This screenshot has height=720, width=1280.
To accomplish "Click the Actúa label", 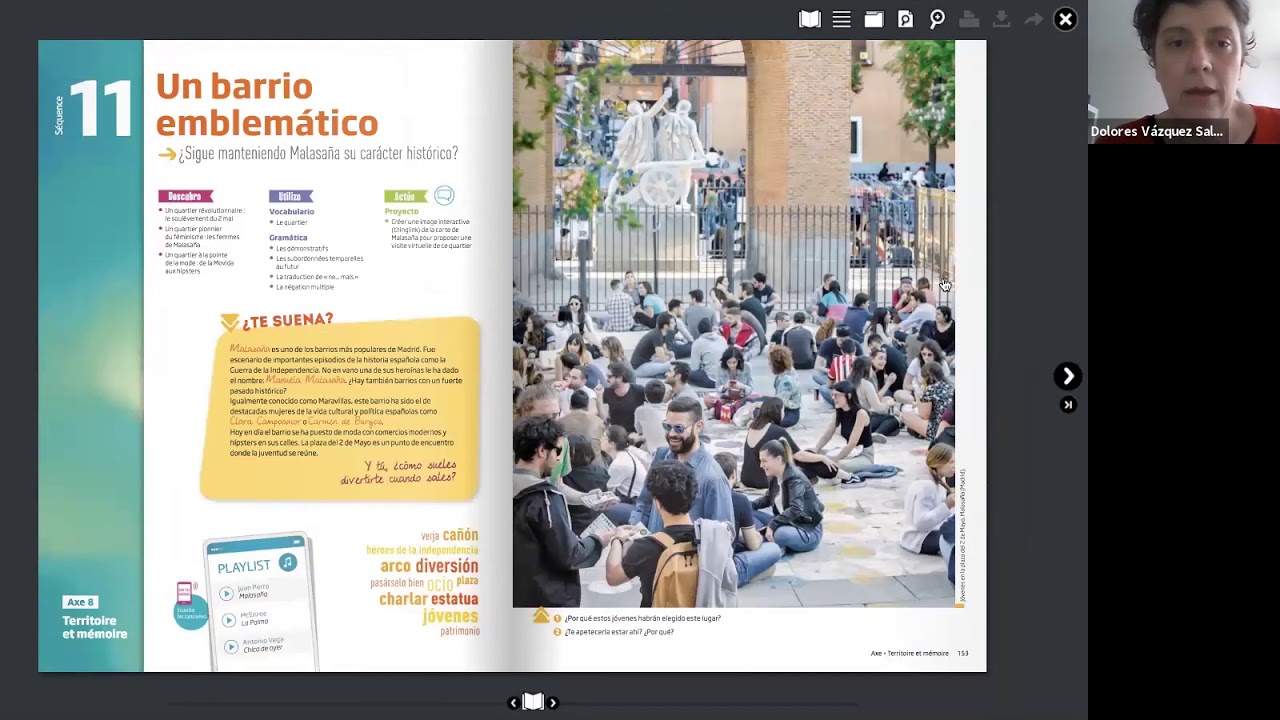I will pyautogui.click(x=404, y=196).
